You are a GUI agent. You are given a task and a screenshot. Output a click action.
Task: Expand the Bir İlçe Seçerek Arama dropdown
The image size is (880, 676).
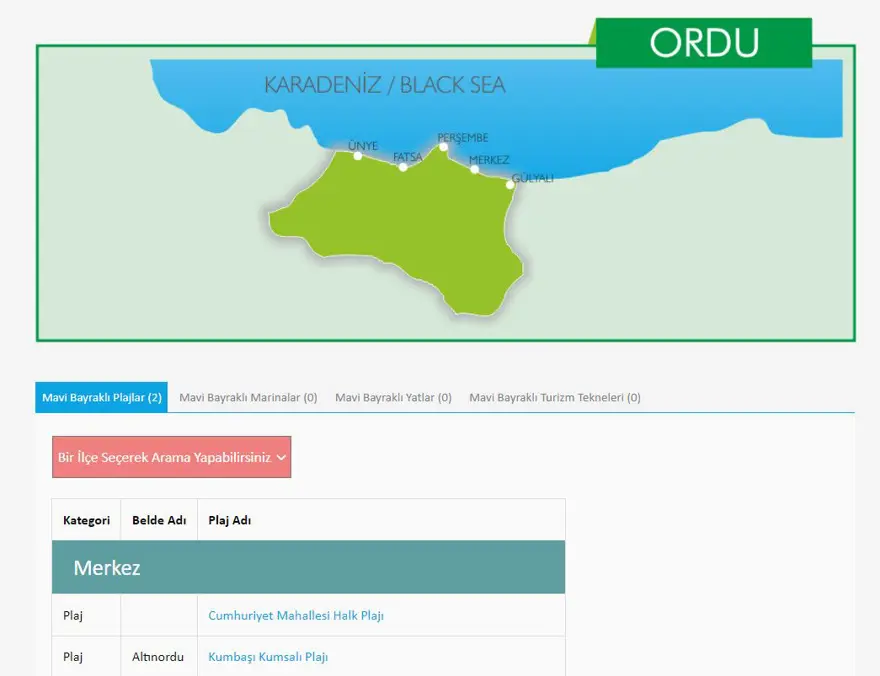click(x=172, y=457)
